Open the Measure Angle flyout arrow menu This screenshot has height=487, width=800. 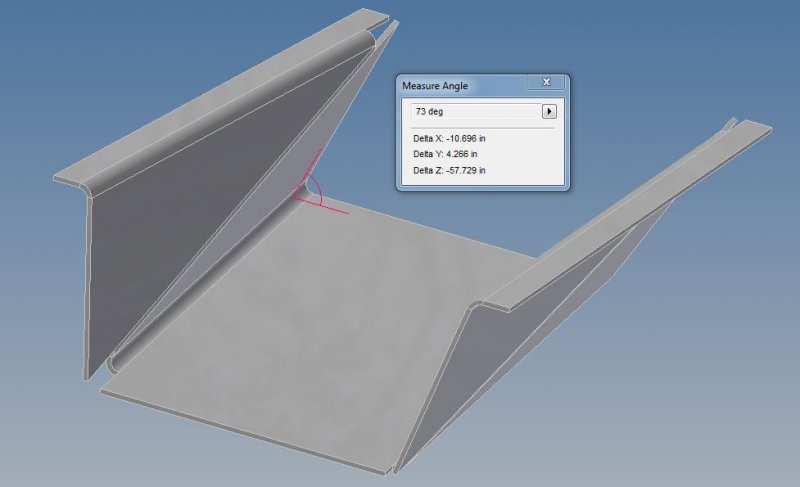[549, 111]
